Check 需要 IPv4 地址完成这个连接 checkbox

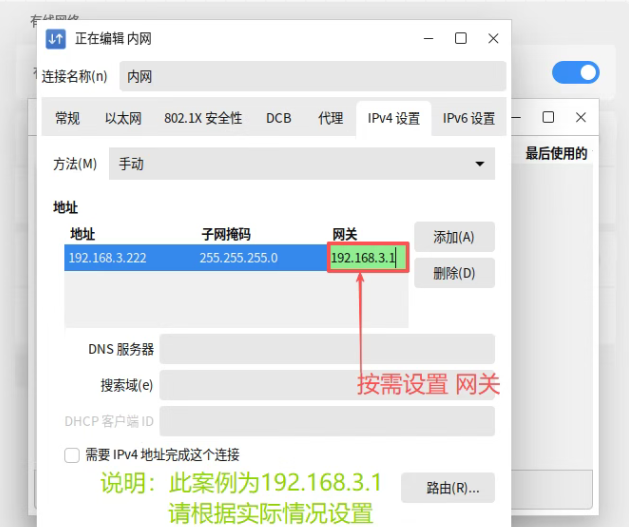pyautogui.click(x=72, y=455)
